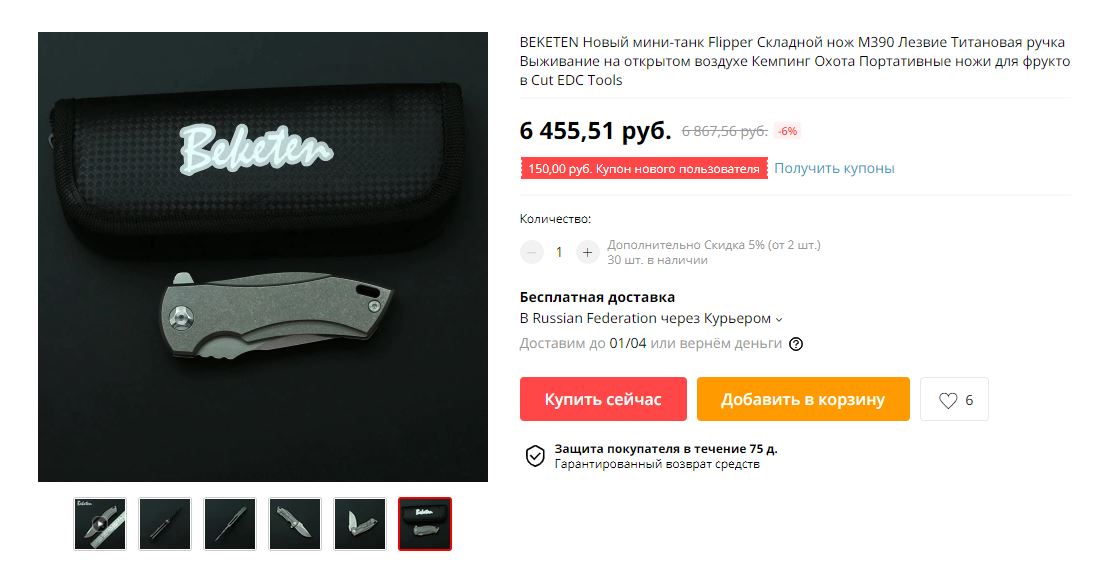Screen dimensions: 1094x572
Task: Click Добавить в корзину button
Action: [803, 399]
